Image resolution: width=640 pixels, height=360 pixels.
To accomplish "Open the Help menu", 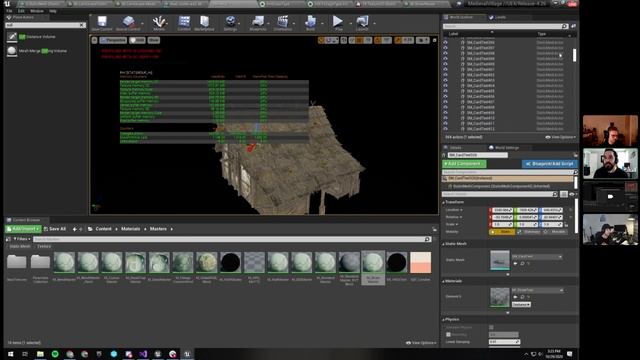I will pos(53,11).
